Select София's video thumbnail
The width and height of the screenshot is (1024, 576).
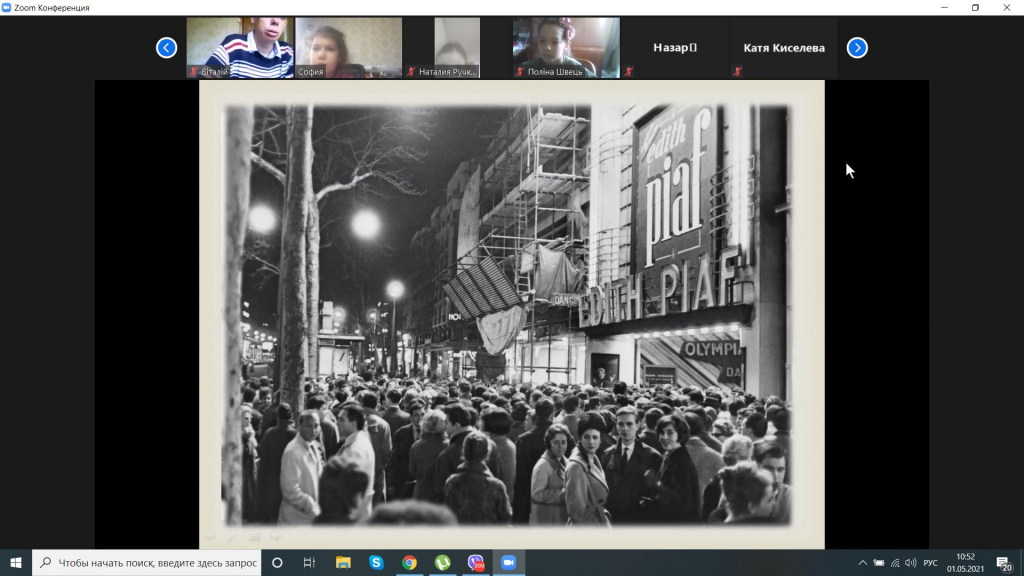349,48
